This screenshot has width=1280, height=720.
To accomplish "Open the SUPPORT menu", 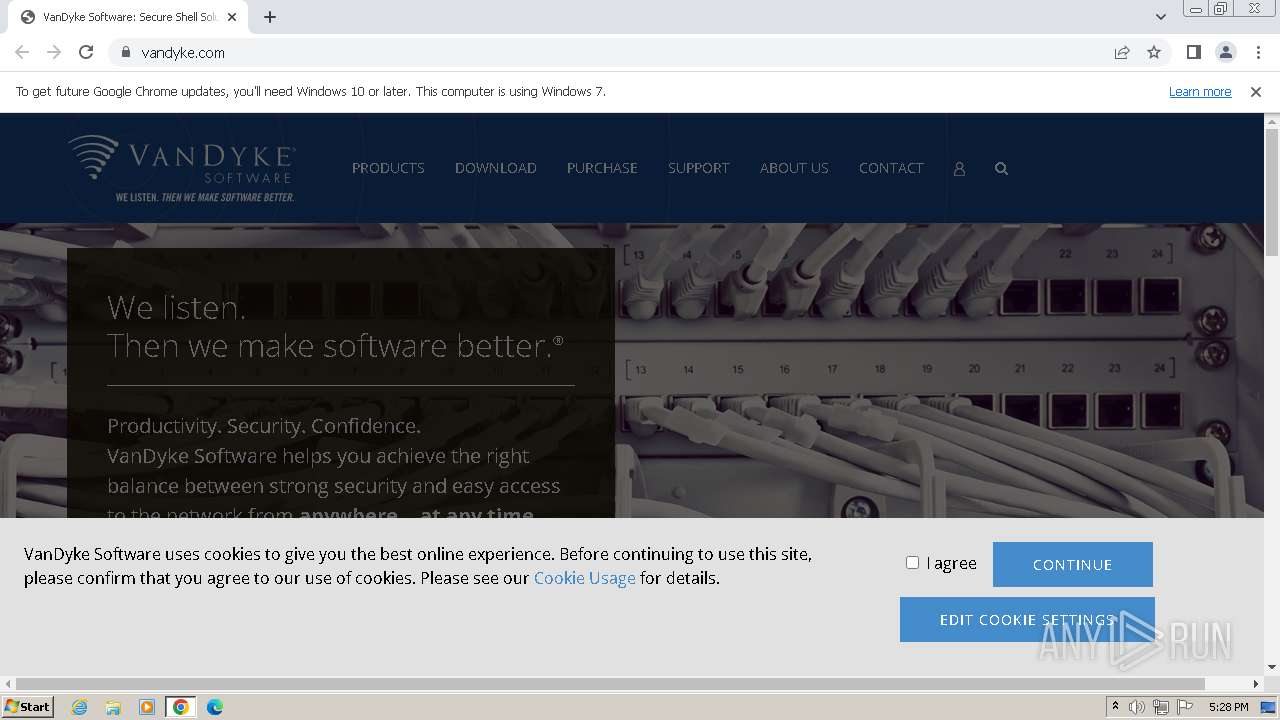I will pyautogui.click(x=699, y=168).
